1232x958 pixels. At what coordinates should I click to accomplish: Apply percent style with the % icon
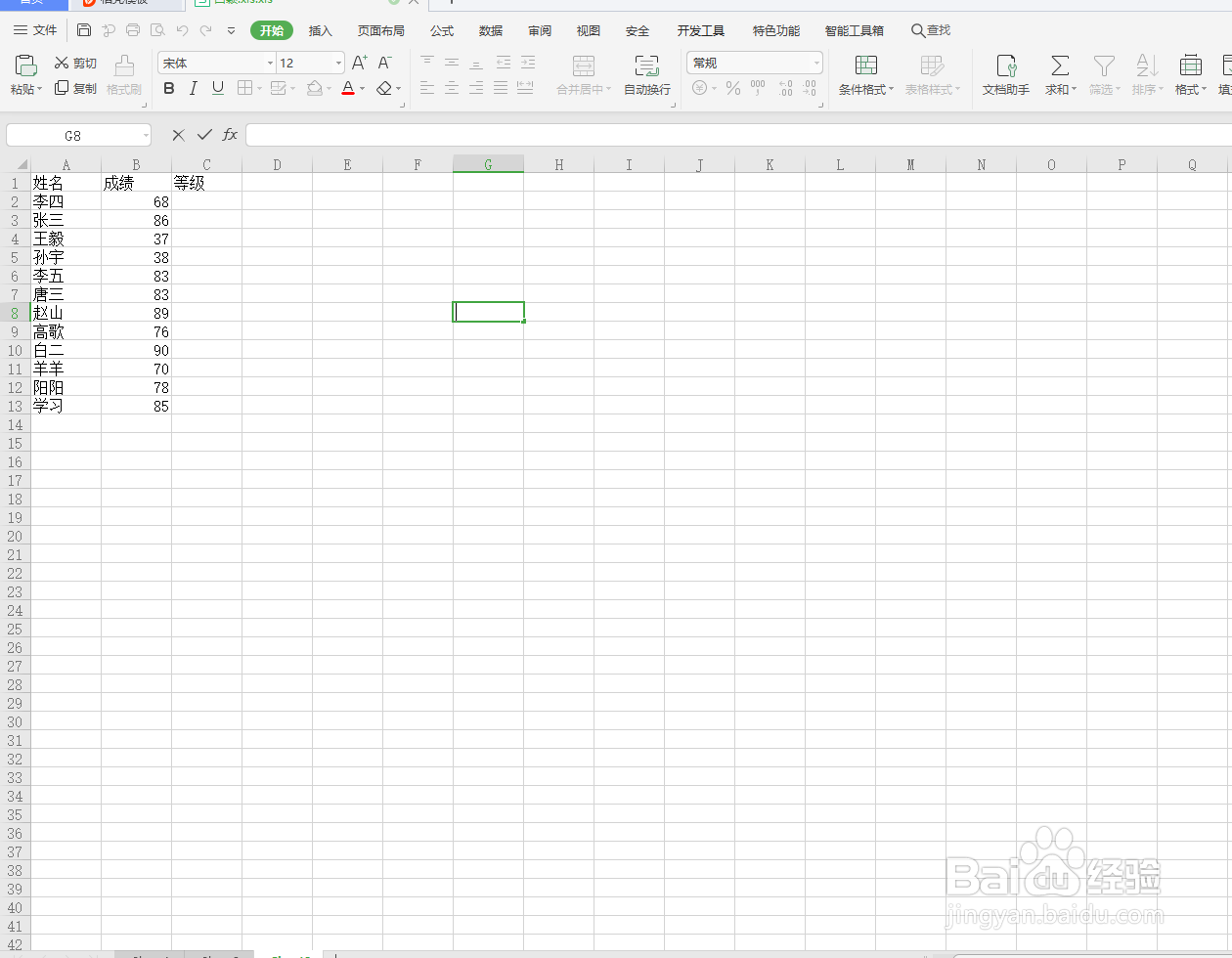pos(732,88)
